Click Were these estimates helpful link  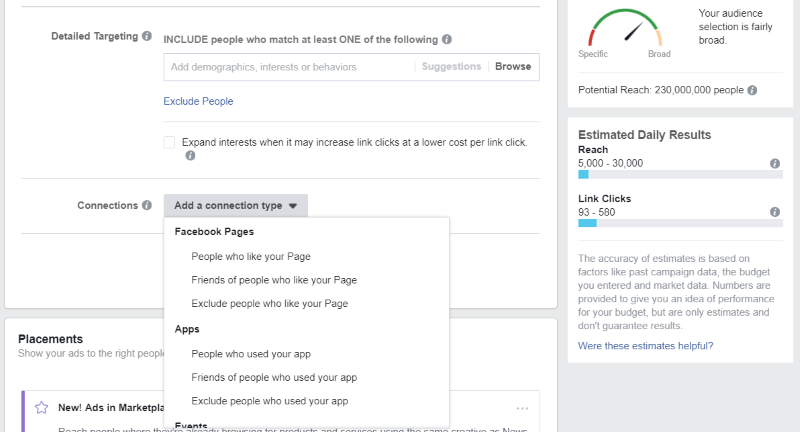[645, 346]
